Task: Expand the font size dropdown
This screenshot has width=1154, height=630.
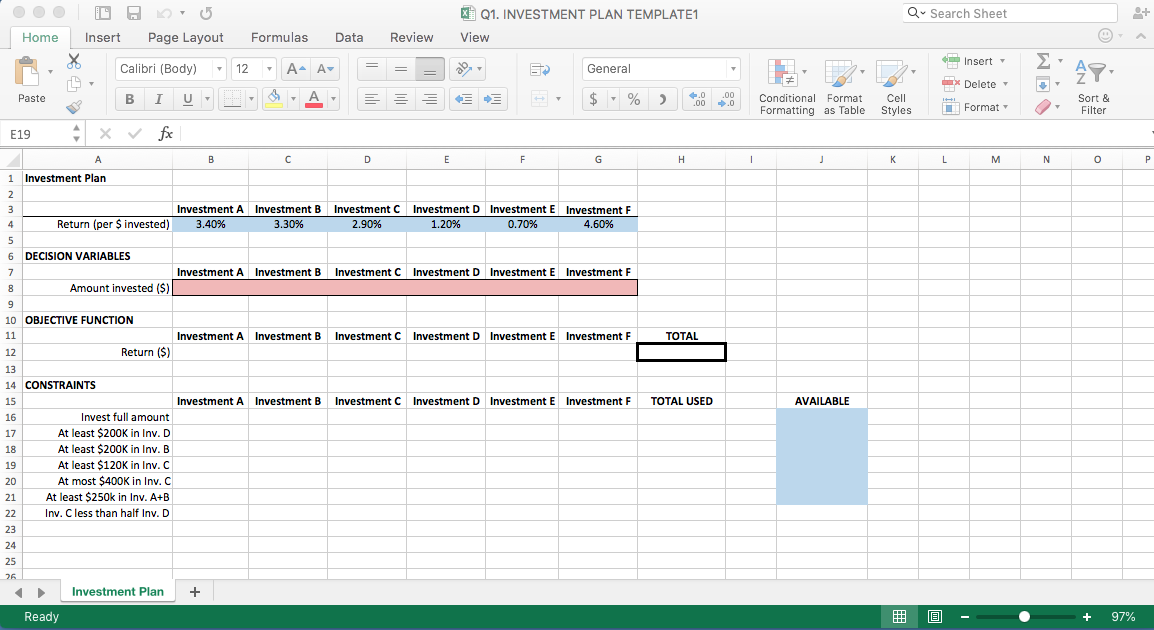Action: tap(268, 68)
